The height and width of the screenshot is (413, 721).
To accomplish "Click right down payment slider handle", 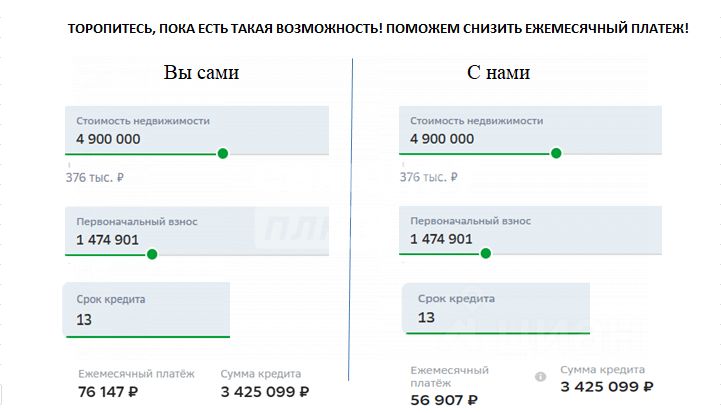I will coord(486,253).
